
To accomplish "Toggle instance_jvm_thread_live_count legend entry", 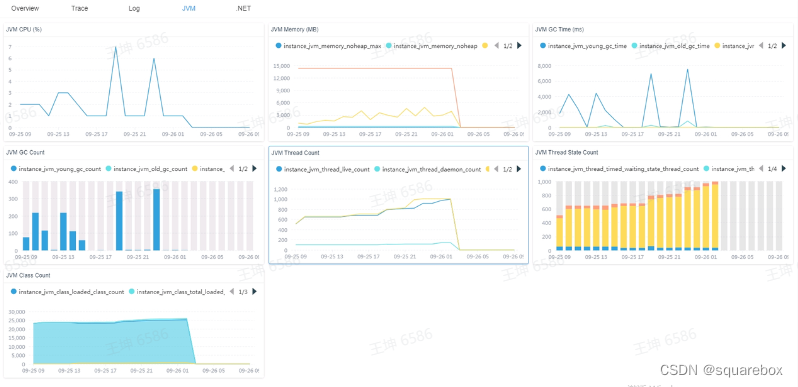I will pyautogui.click(x=323, y=169).
